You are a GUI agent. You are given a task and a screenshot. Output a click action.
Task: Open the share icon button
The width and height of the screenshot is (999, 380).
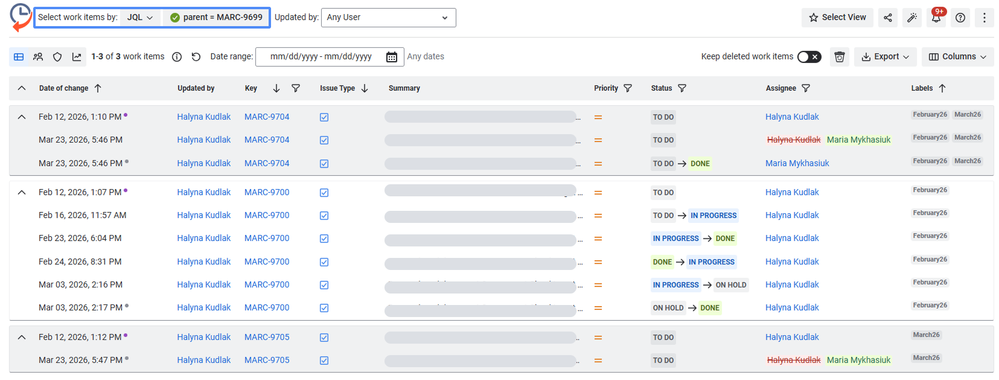pos(888,18)
